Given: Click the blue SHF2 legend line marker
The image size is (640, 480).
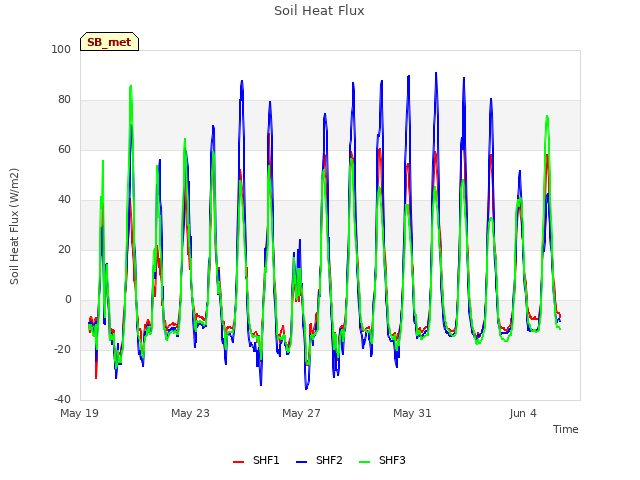Looking at the screenshot, I should tap(301, 462).
